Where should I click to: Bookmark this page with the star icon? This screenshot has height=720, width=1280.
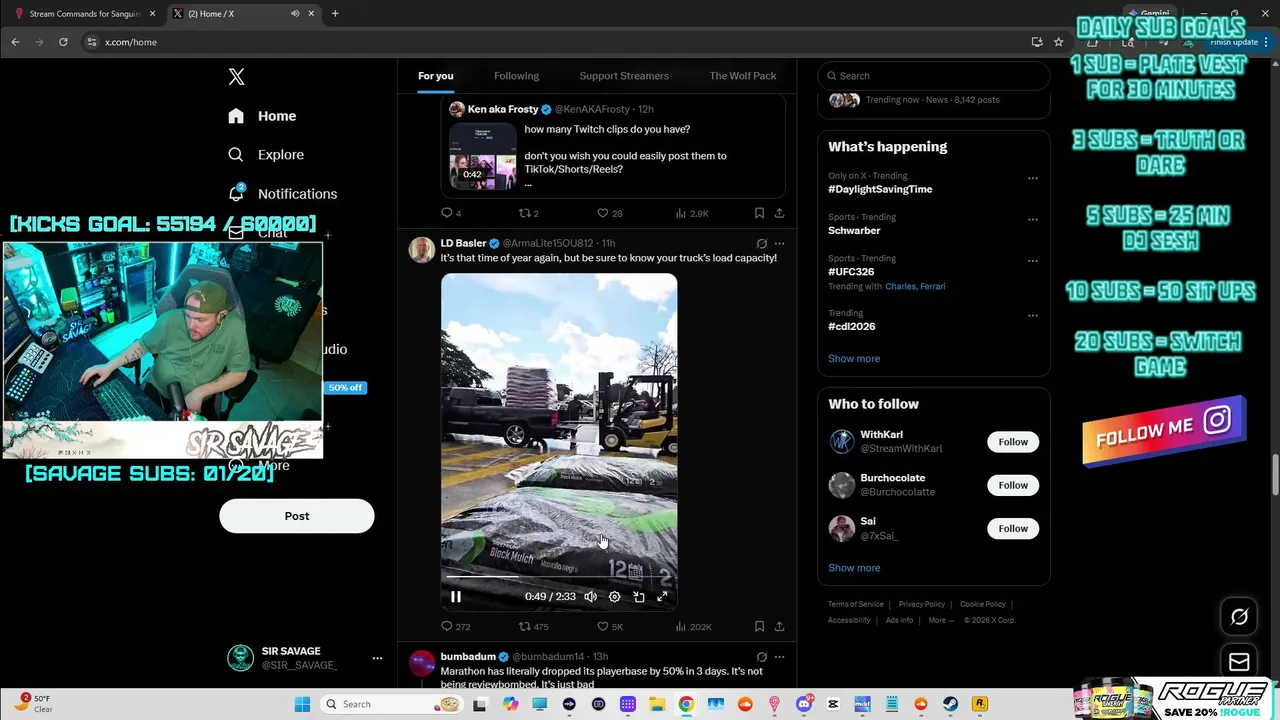tap(1058, 42)
